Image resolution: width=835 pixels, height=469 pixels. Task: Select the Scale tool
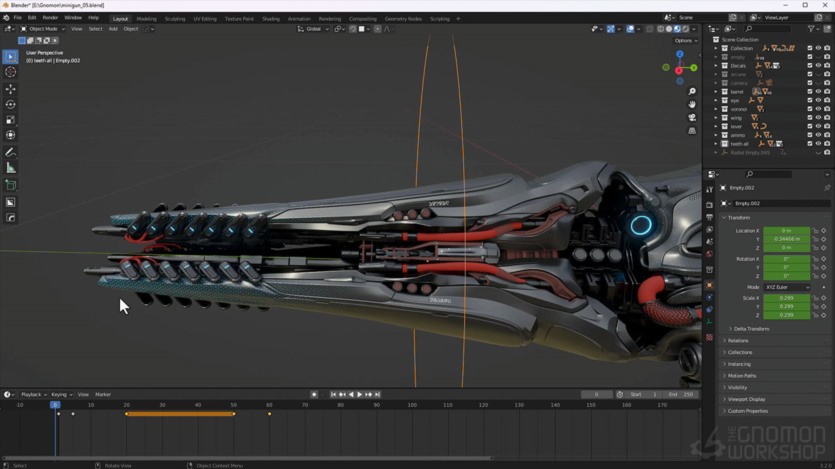(11, 120)
